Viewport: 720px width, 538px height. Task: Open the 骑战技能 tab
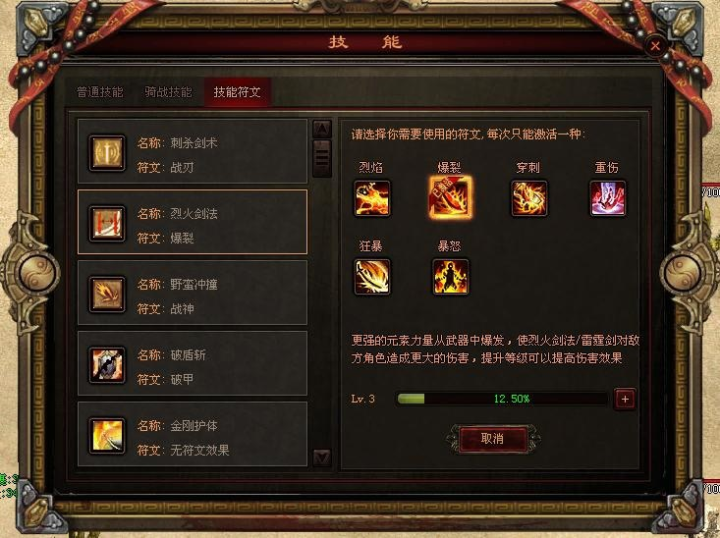168,92
